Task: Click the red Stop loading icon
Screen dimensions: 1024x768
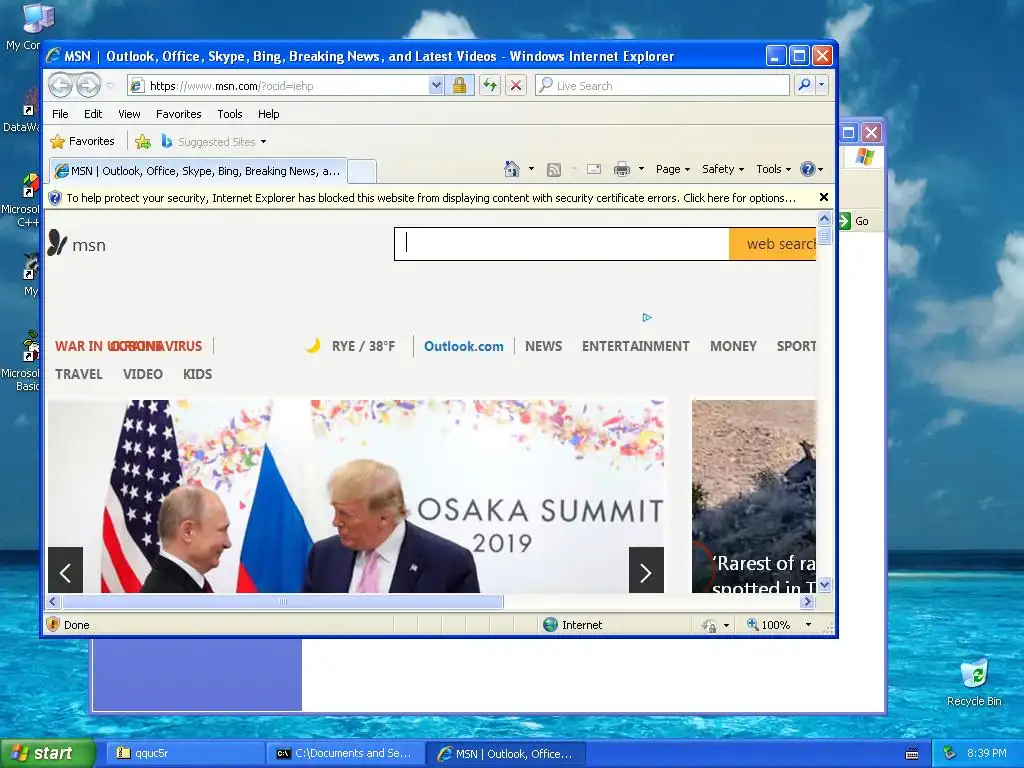Action: 516,86
